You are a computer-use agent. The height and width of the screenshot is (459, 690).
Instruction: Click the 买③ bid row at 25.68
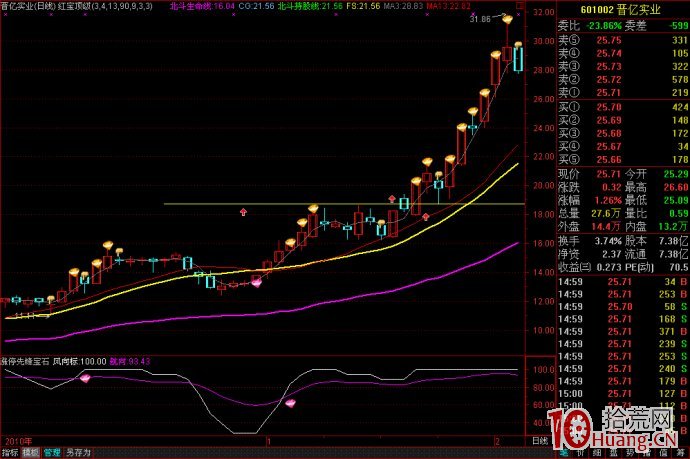pos(623,133)
